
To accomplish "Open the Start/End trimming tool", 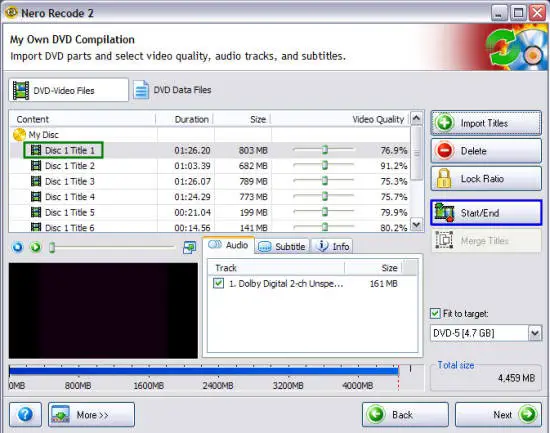I will [486, 213].
